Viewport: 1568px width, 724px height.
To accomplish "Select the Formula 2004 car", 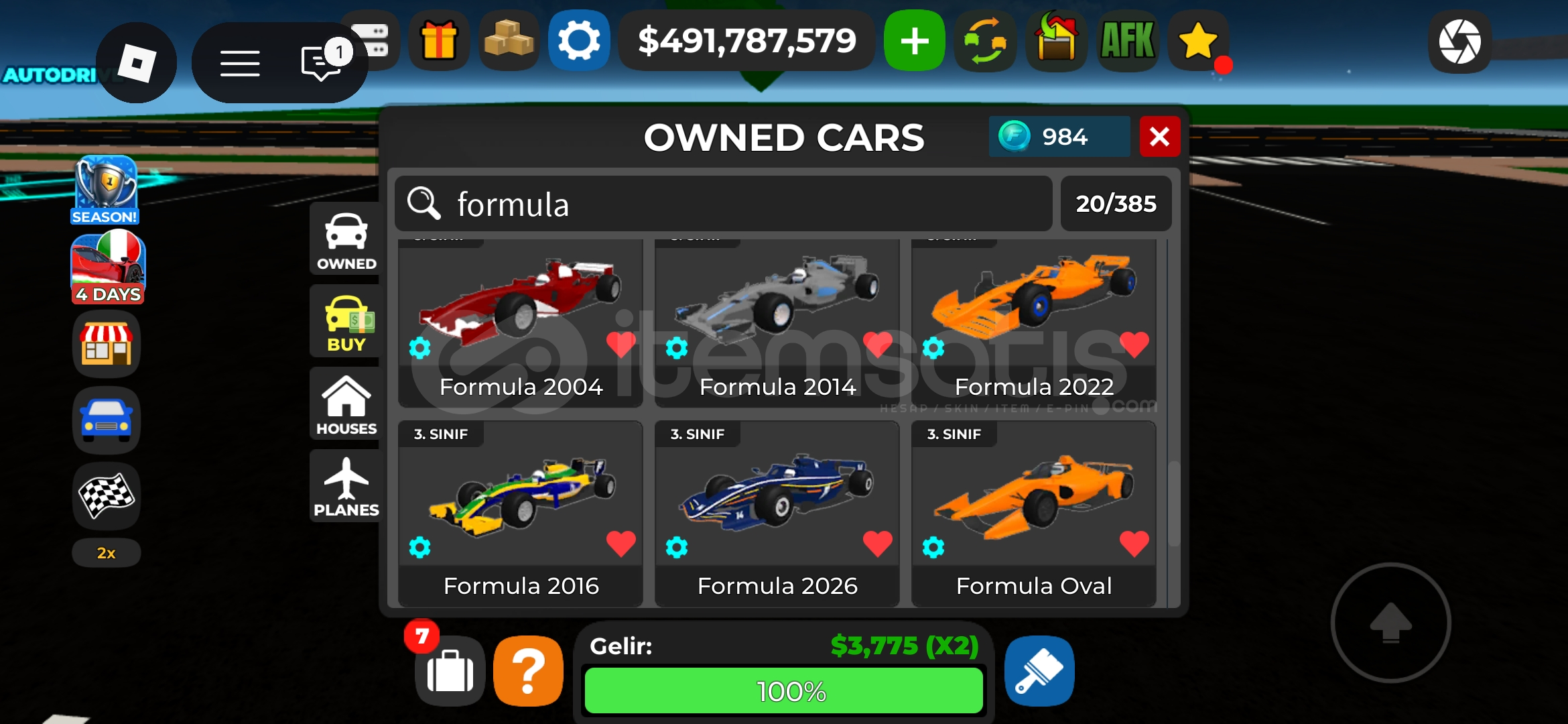I will pyautogui.click(x=521, y=323).
